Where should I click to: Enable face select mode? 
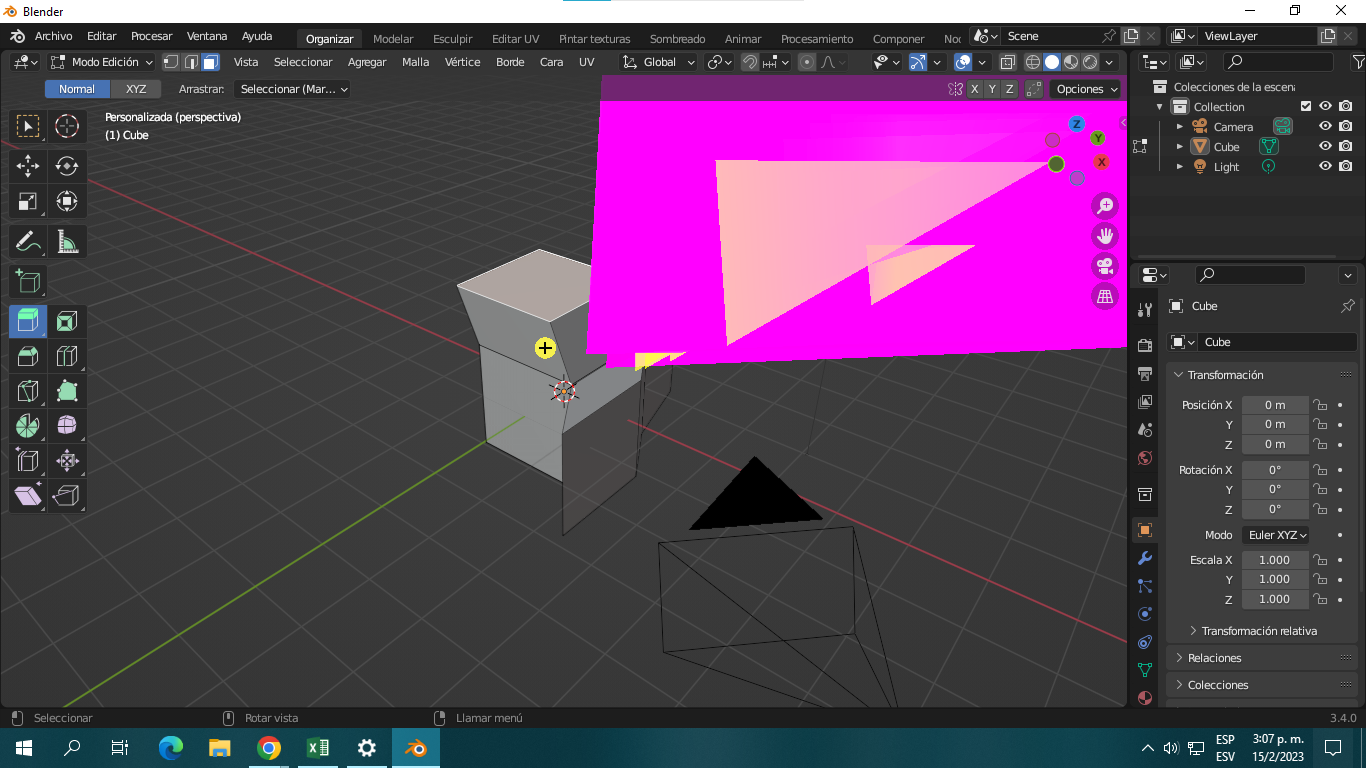point(210,62)
